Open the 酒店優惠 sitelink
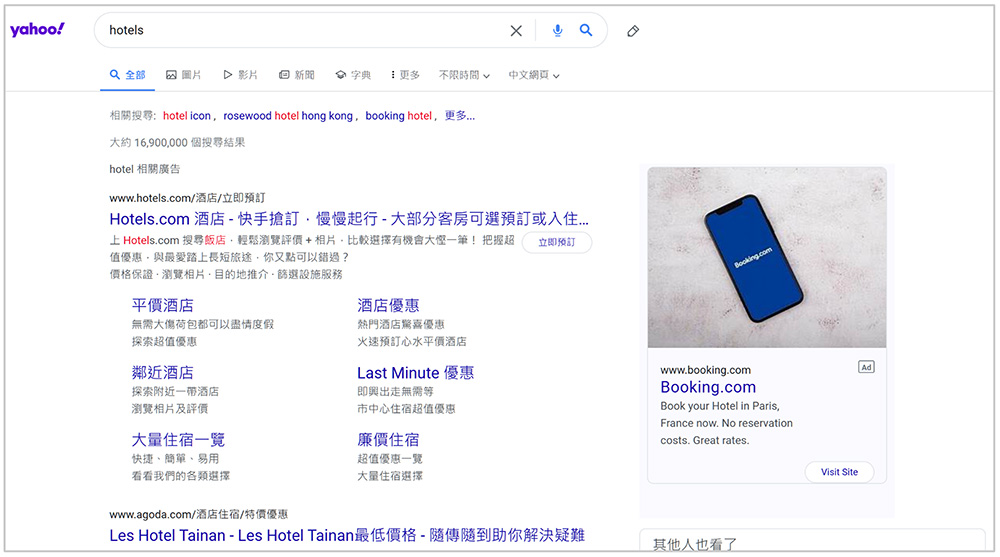The image size is (1000, 557). point(388,305)
